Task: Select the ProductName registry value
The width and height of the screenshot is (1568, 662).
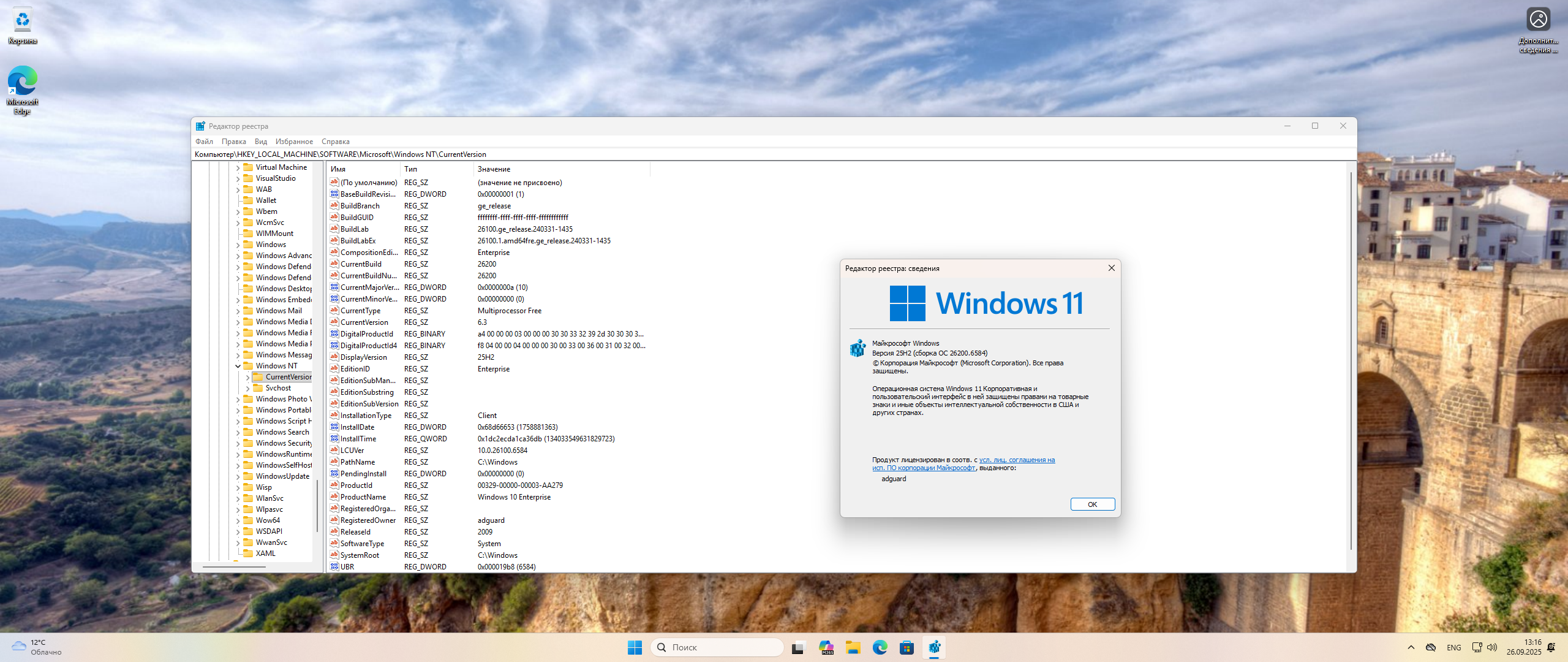Action: pos(363,497)
